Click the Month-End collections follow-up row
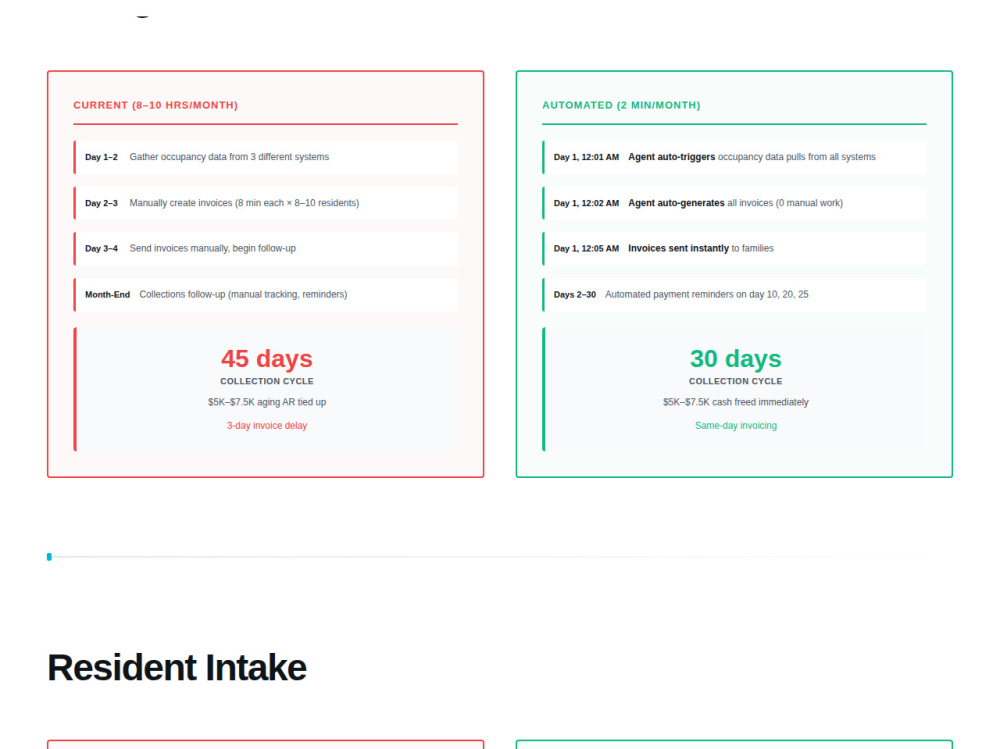 [266, 294]
